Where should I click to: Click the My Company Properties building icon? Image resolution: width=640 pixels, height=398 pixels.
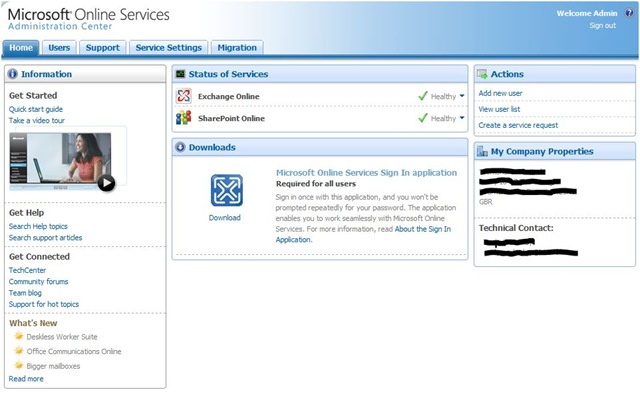point(482,151)
